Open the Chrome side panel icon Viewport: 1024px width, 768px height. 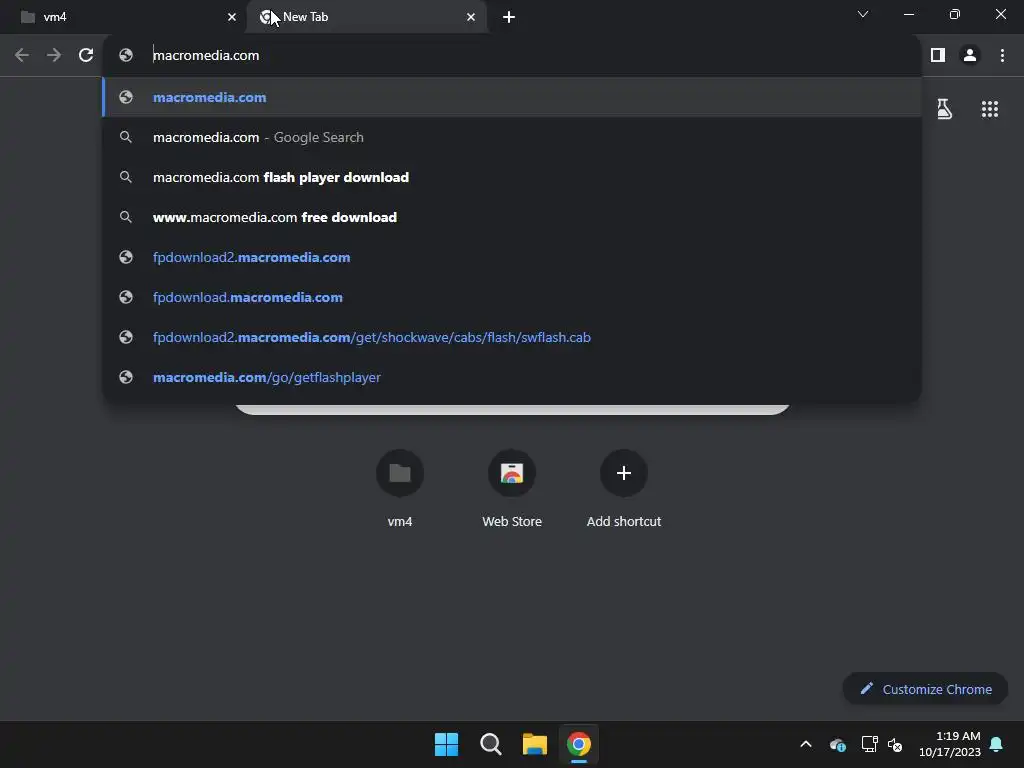pos(938,55)
